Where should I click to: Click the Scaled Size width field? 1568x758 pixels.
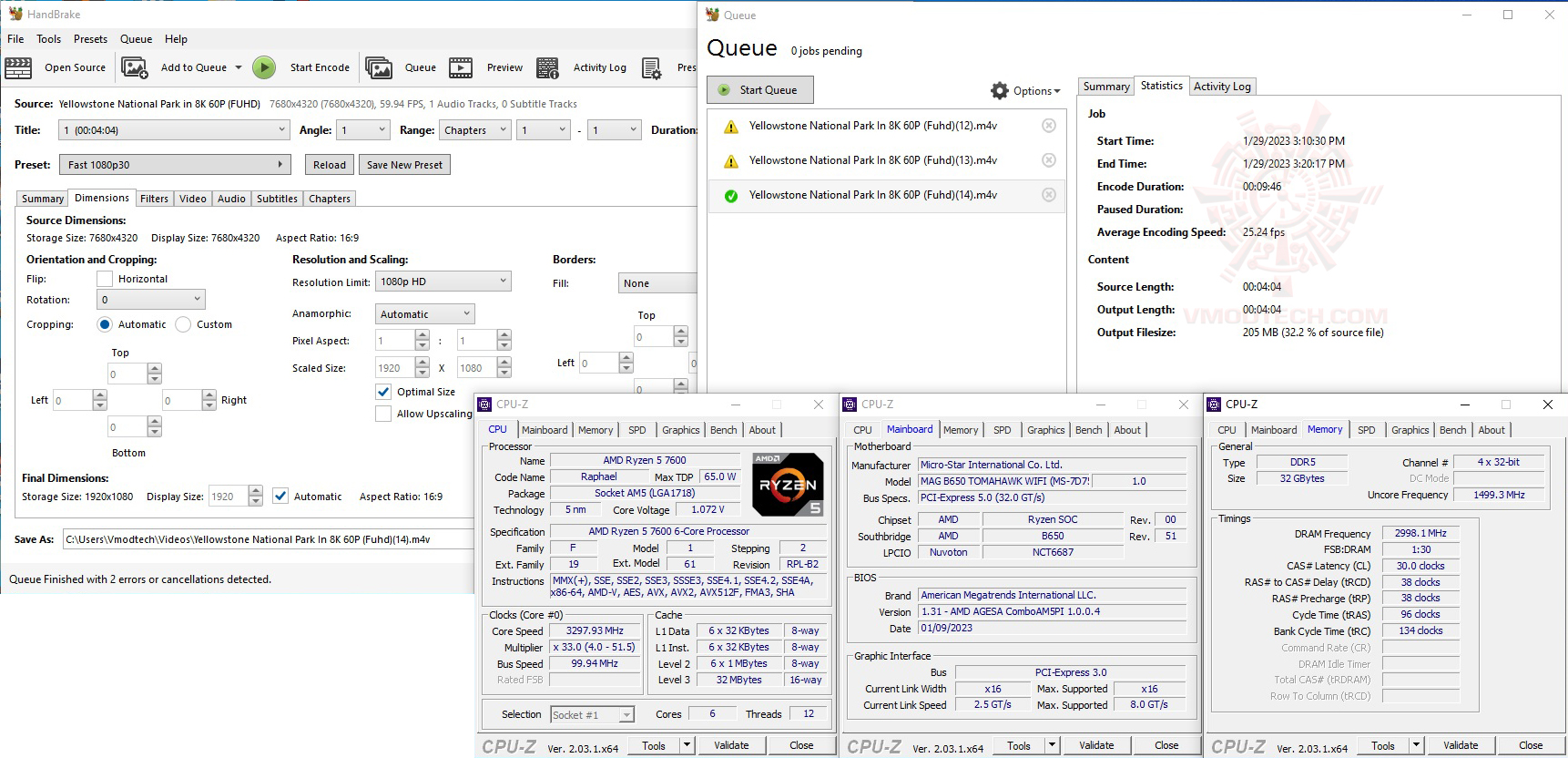(x=396, y=368)
